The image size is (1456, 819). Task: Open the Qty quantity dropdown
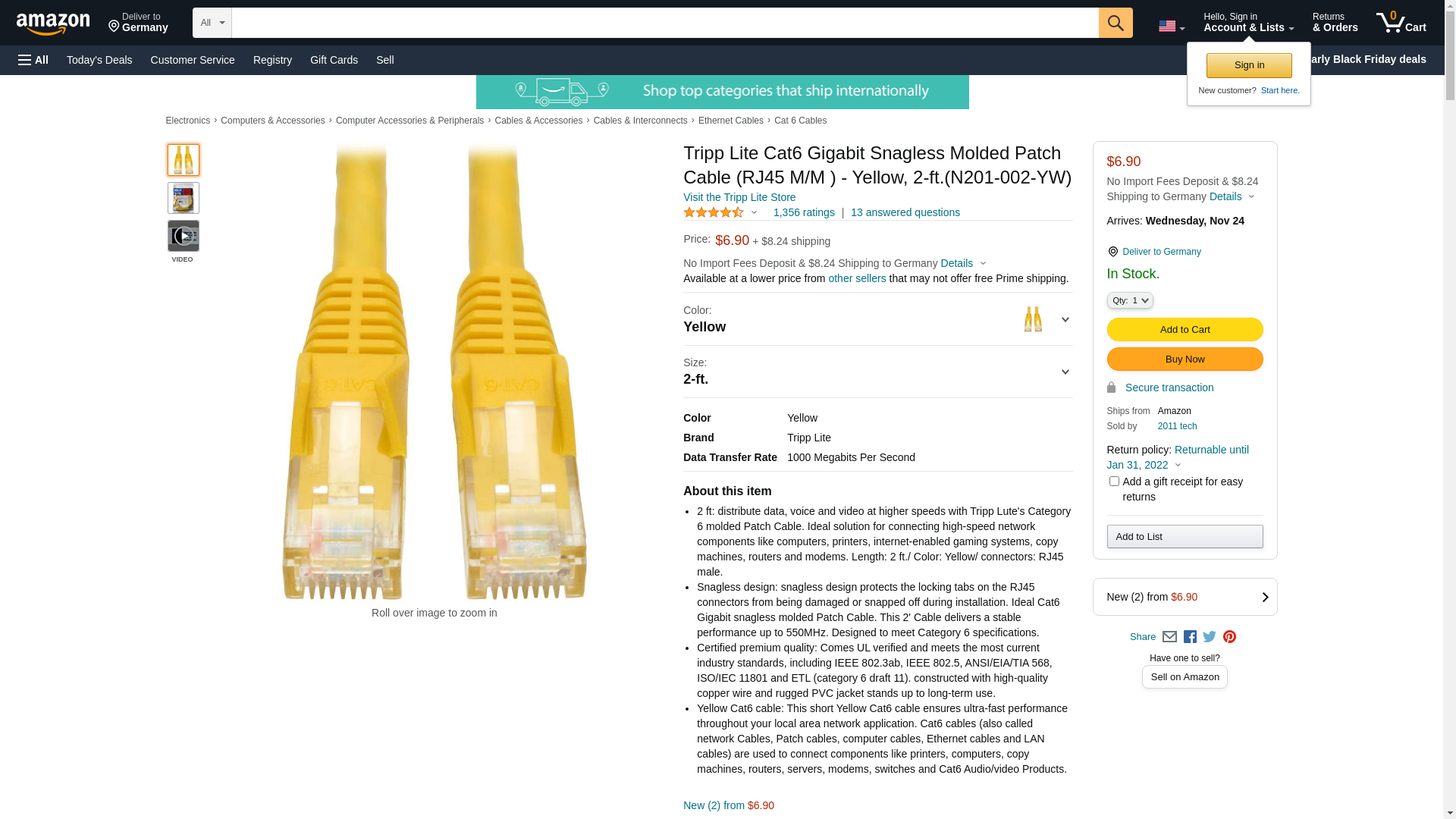coord(1130,300)
